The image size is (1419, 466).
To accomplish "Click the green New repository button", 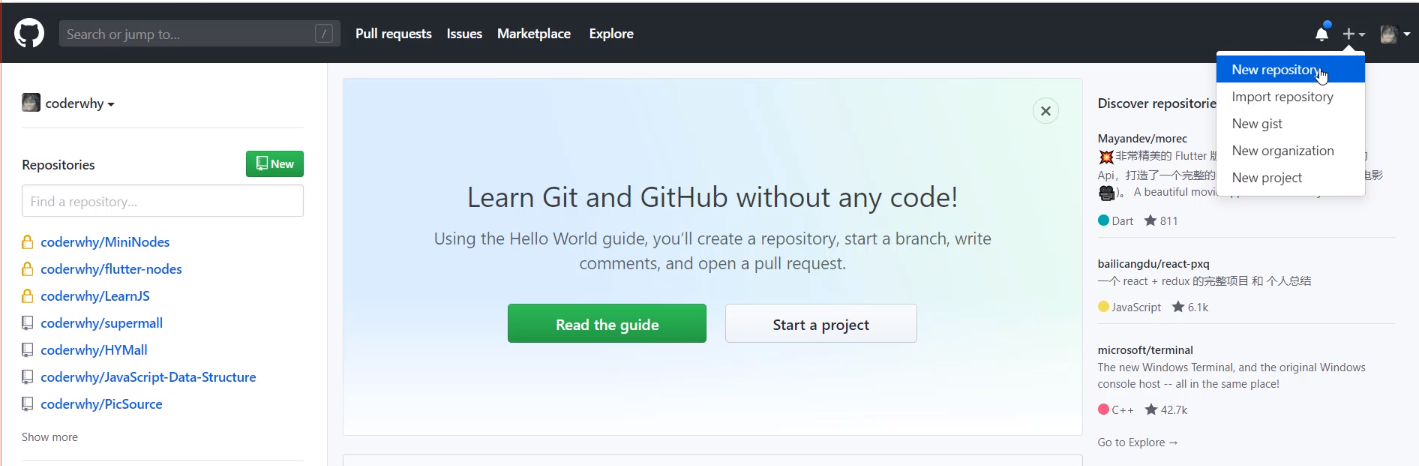I will coord(275,164).
